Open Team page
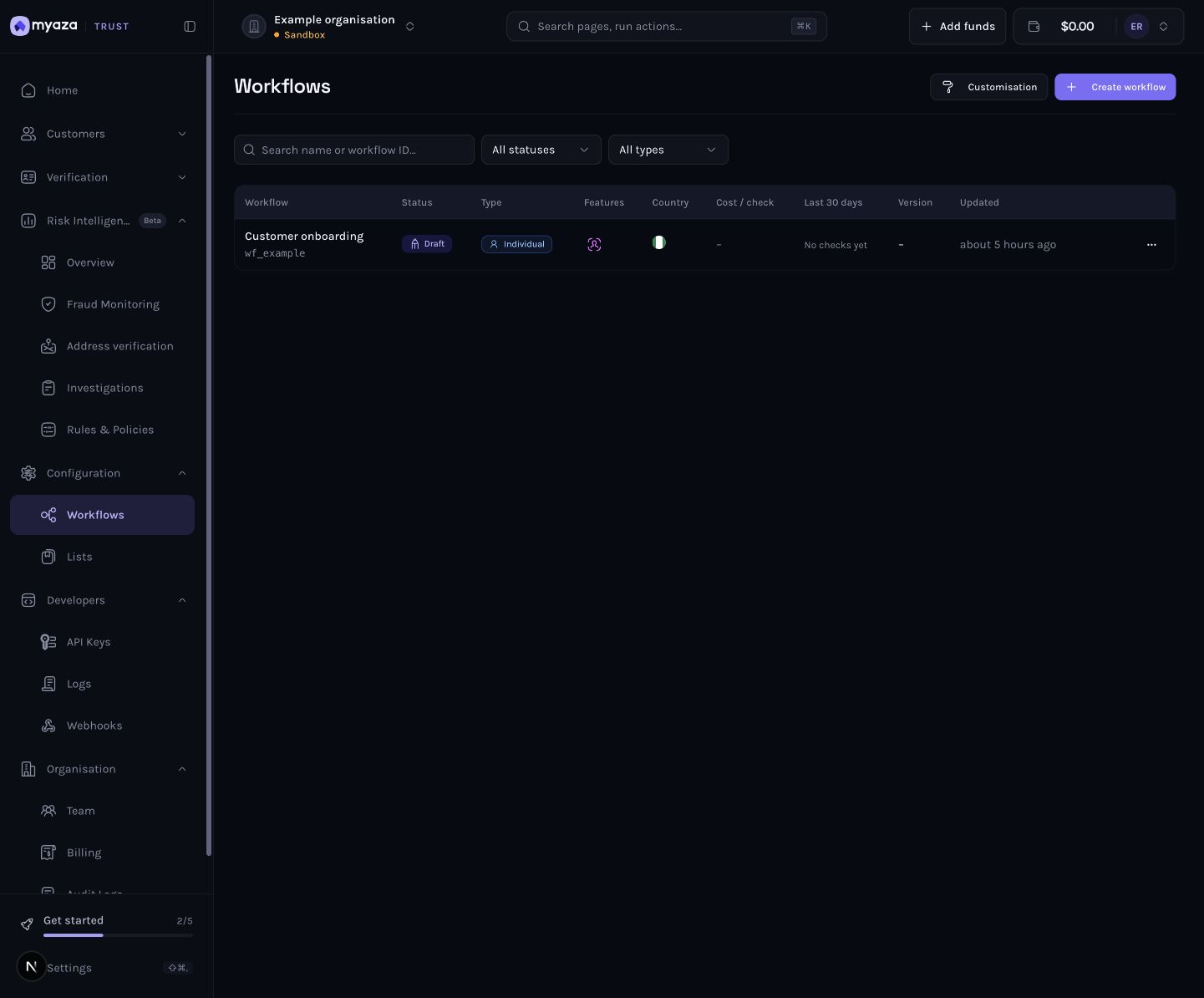The image size is (1204, 998). 102,811
